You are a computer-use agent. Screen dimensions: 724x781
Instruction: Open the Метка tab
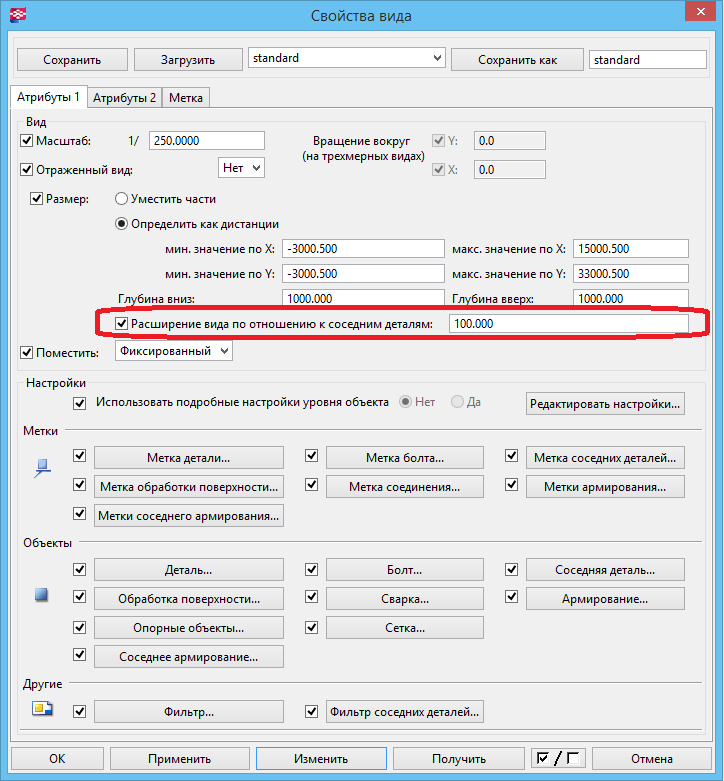tap(186, 97)
